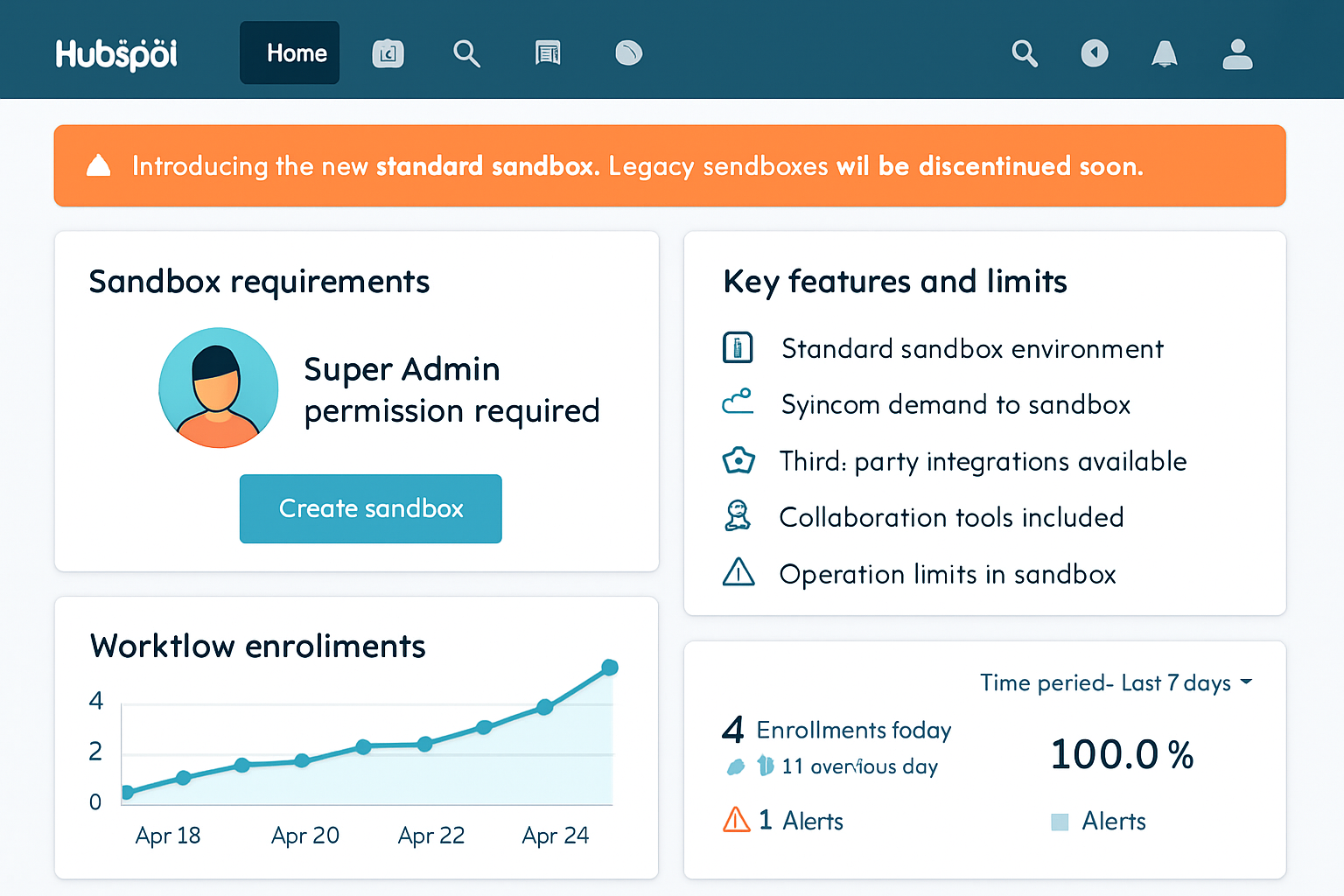The height and width of the screenshot is (896, 1344).
Task: Open the Home tab
Action: point(290,53)
